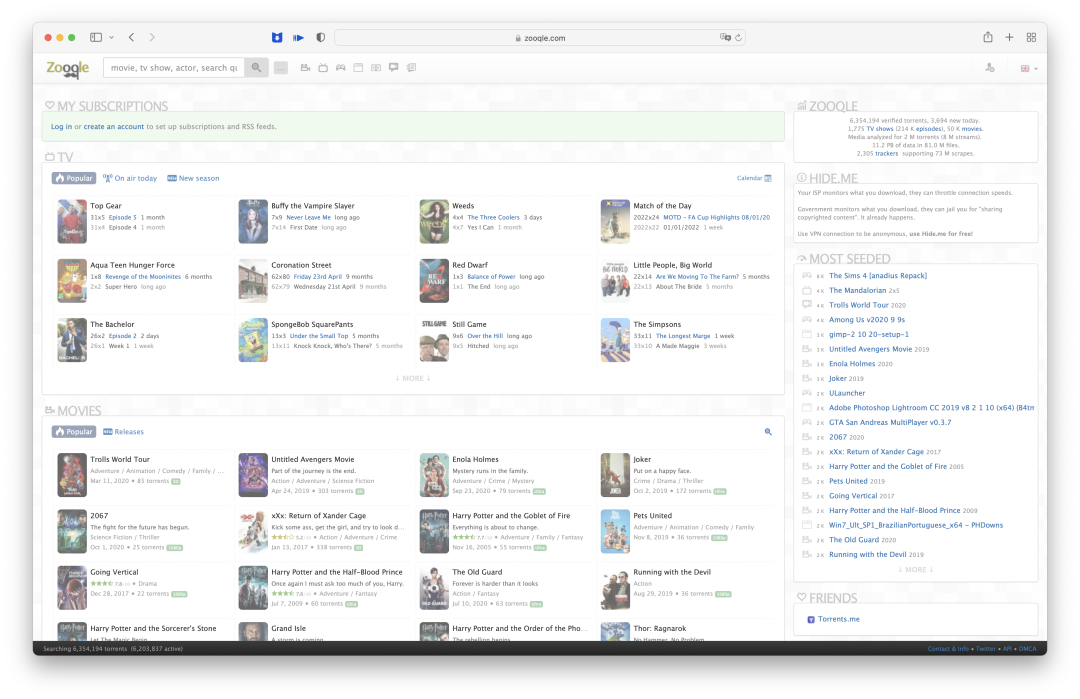Image resolution: width=1080 pixels, height=699 pixels.
Task: Reload the zoogle.com page
Action: [738, 37]
